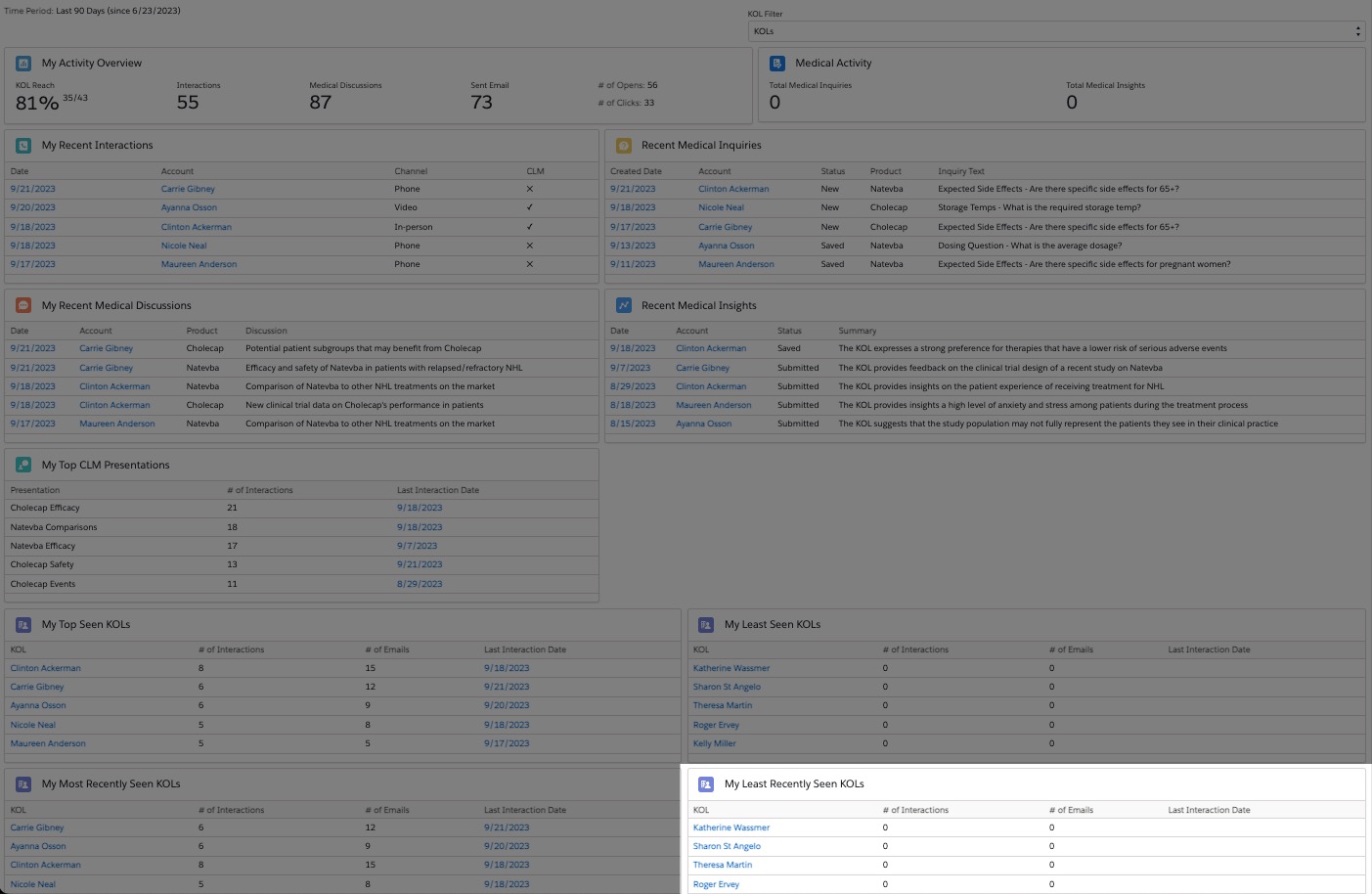Click the CLM checkmark for the Video interaction
1372x894 pixels.
(x=530, y=207)
